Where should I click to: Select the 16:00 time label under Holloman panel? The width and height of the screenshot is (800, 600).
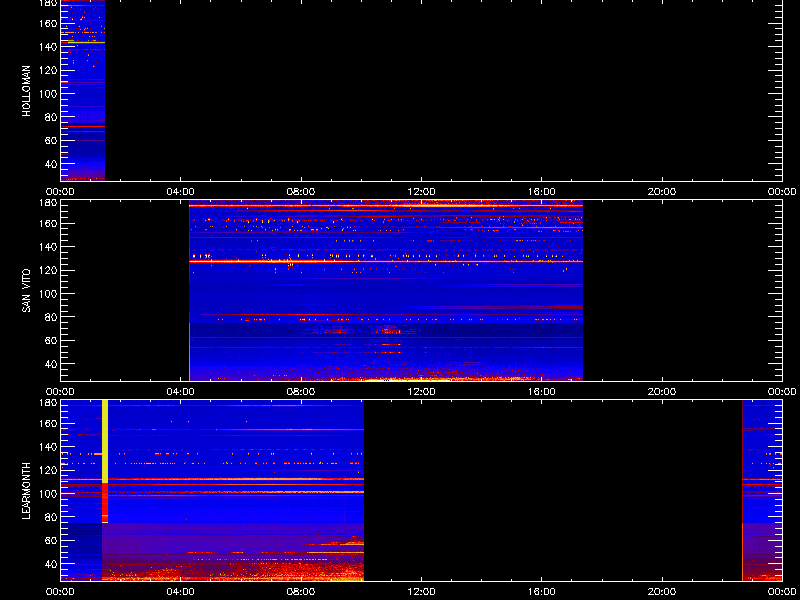point(542,192)
